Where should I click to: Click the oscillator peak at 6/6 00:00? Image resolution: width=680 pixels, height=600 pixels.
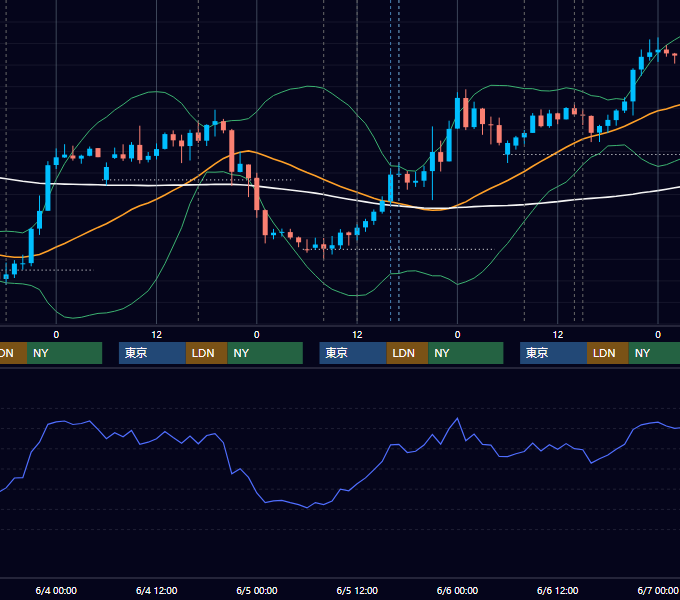pyautogui.click(x=457, y=419)
